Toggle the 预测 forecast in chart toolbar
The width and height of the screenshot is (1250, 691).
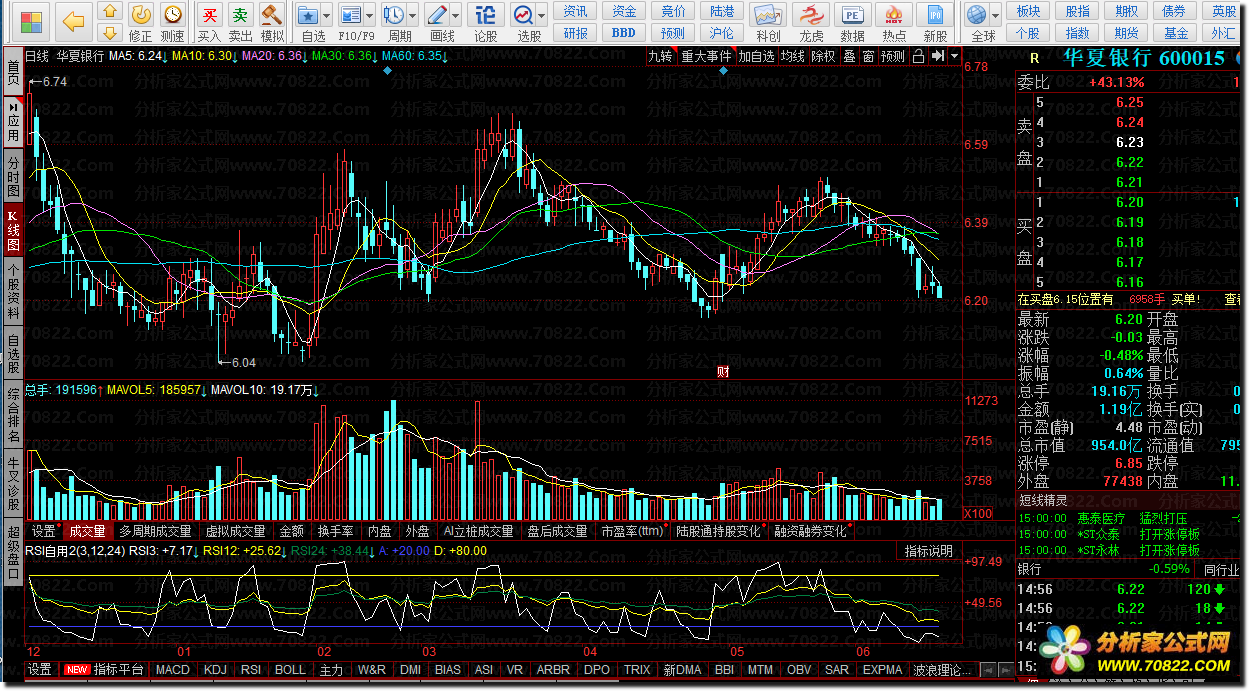click(892, 57)
